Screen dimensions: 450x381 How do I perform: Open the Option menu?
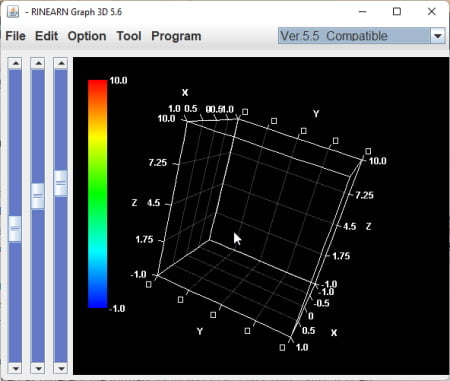[87, 36]
